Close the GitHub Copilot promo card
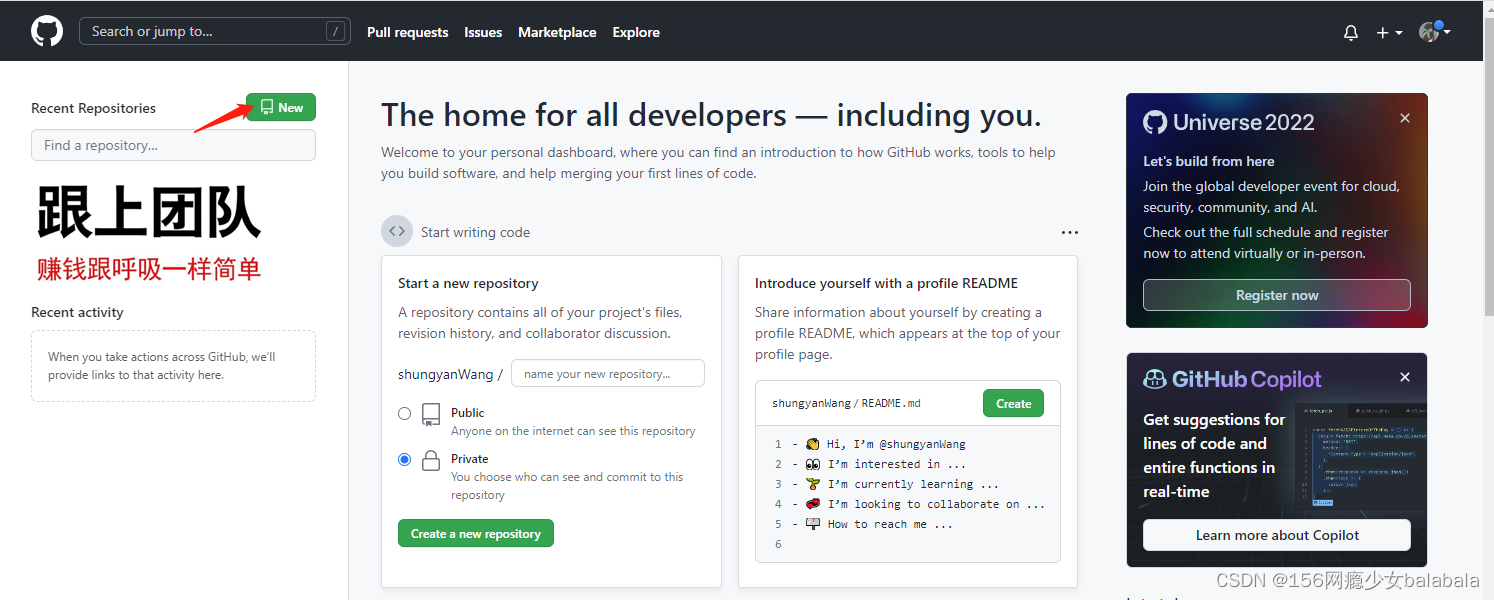Image resolution: width=1494 pixels, height=600 pixels. tap(1404, 377)
